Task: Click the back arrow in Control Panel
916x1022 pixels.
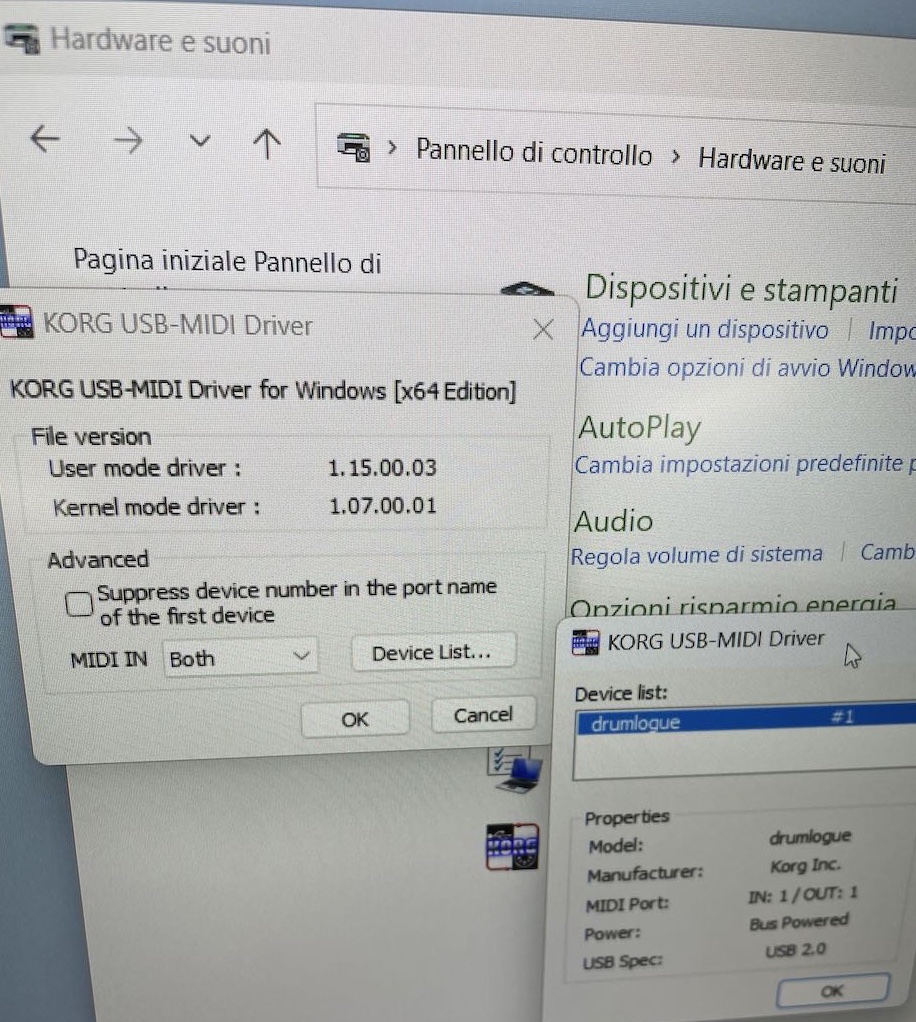Action: pos(45,138)
